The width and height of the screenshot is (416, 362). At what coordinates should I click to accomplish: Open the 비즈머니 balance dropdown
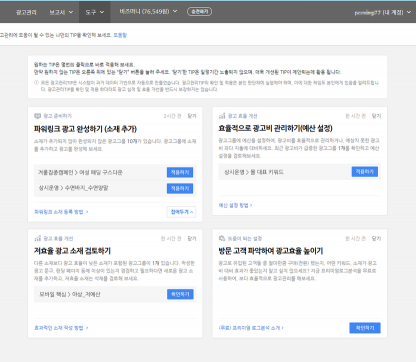(x=148, y=12)
